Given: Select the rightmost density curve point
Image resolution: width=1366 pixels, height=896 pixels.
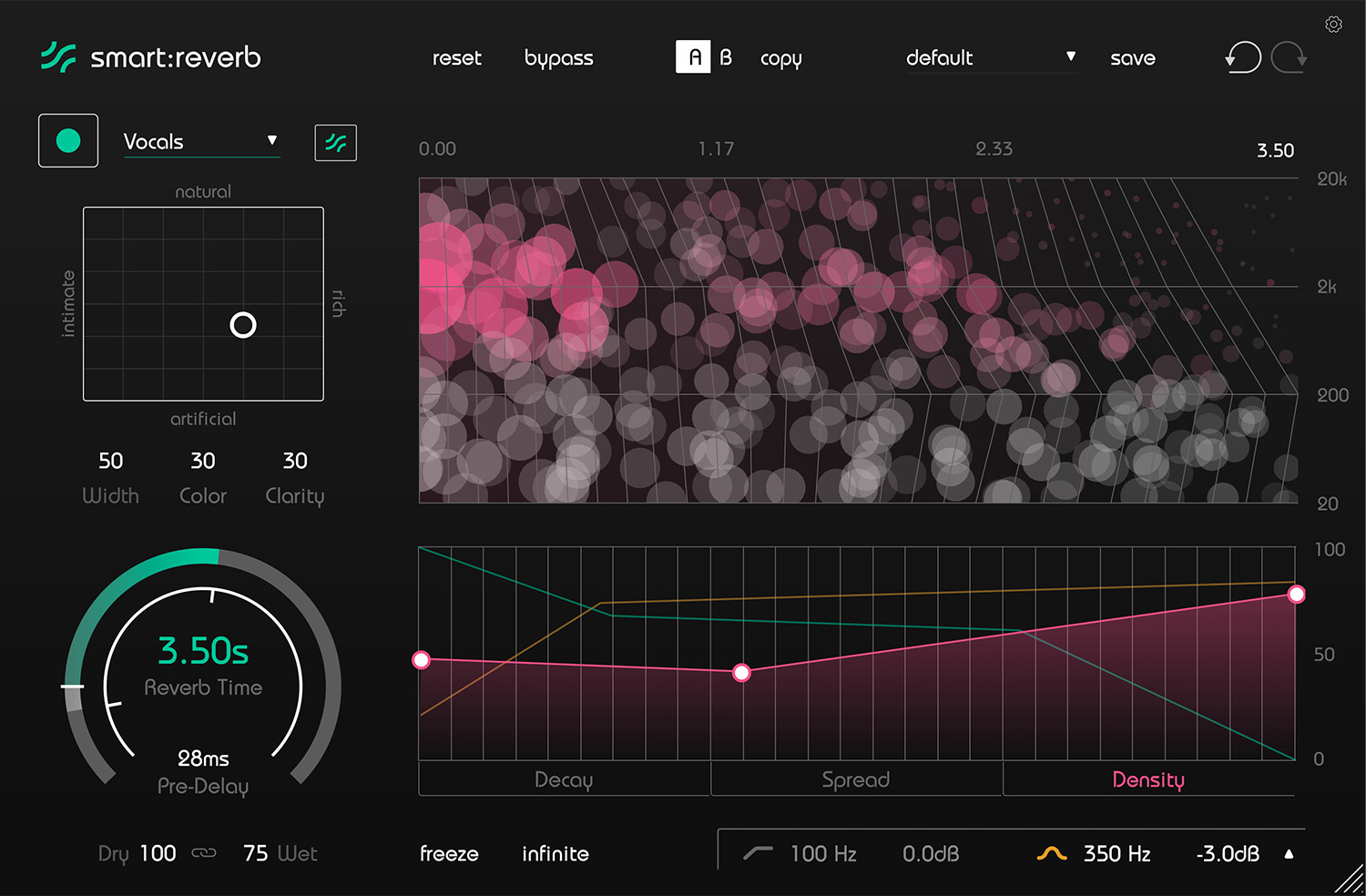Looking at the screenshot, I should [x=1296, y=594].
